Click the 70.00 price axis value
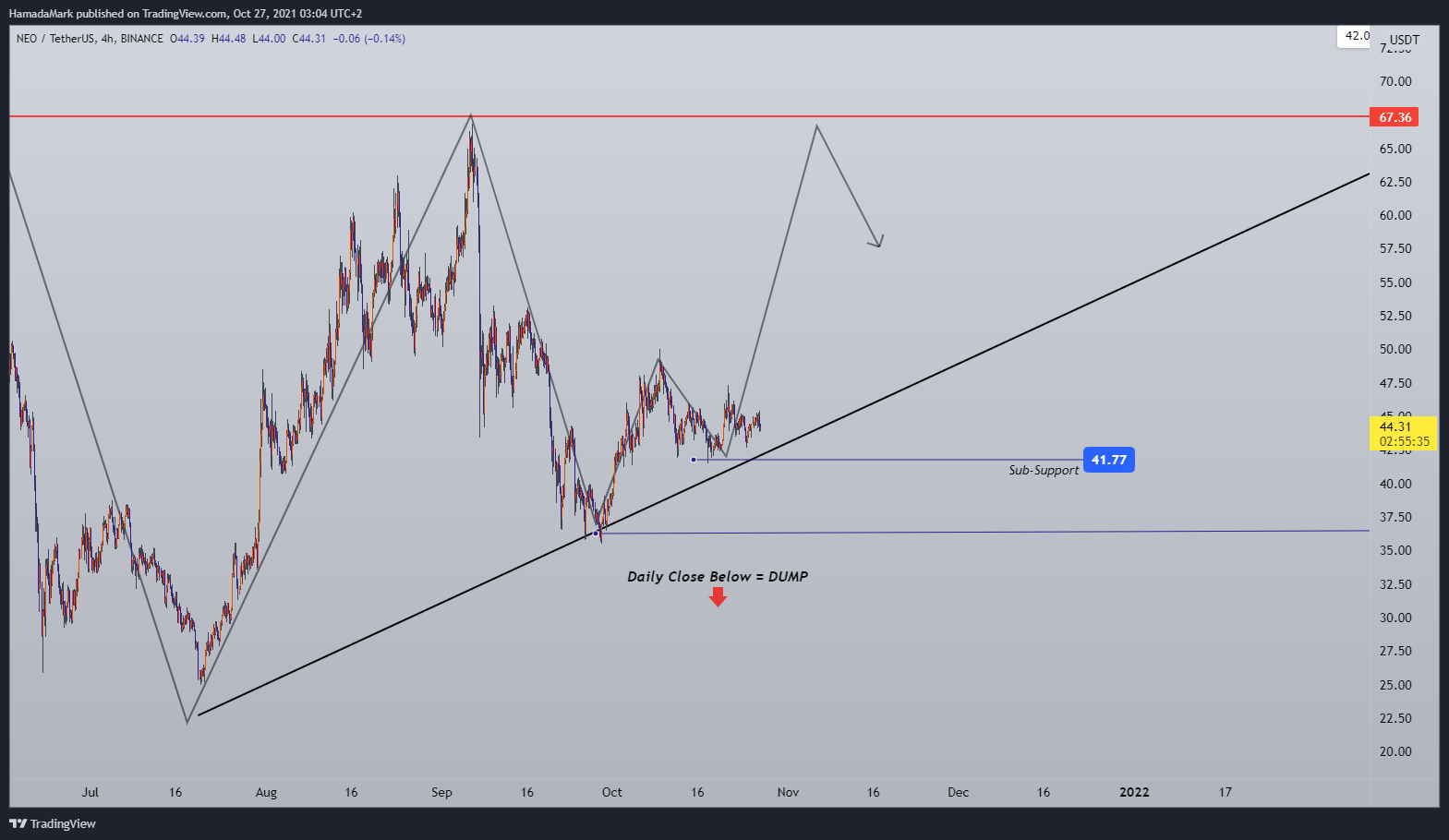 [1395, 81]
